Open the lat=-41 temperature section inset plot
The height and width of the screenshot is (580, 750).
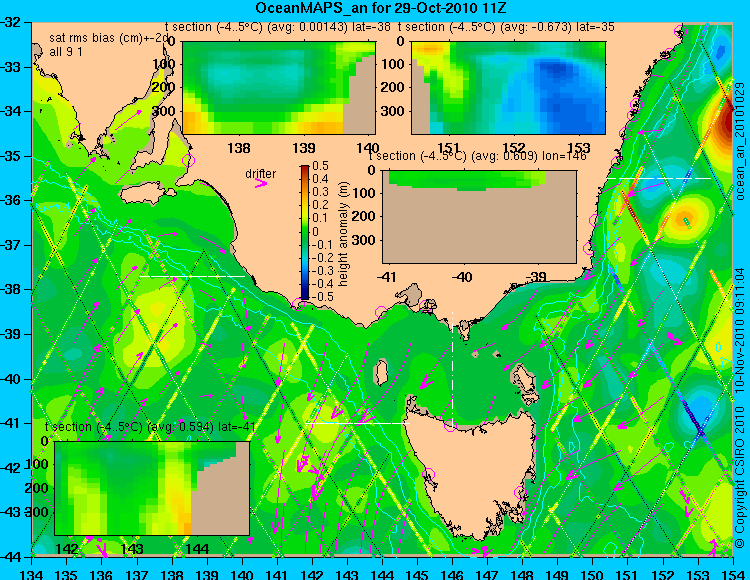pos(152,488)
